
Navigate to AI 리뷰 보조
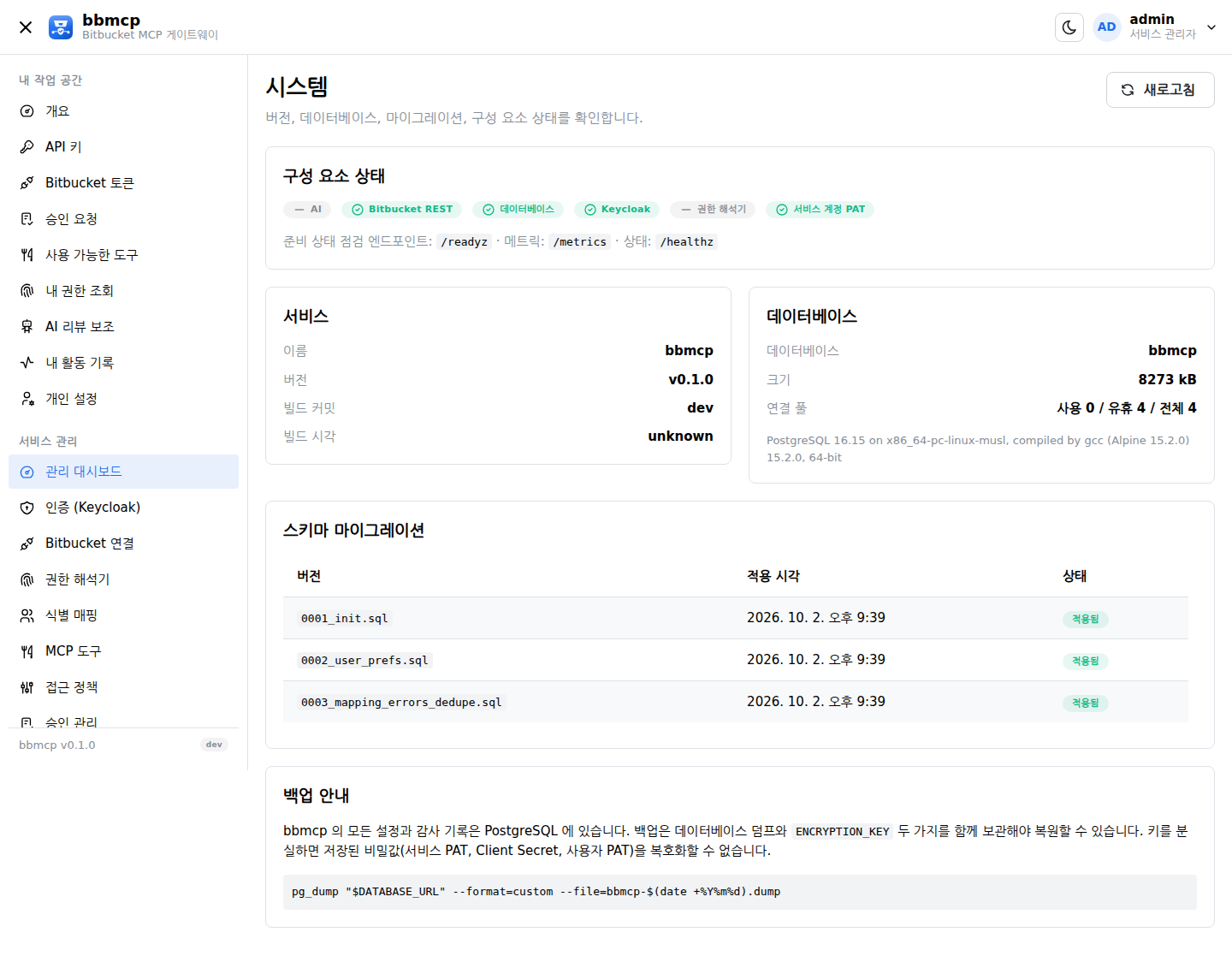point(123,327)
